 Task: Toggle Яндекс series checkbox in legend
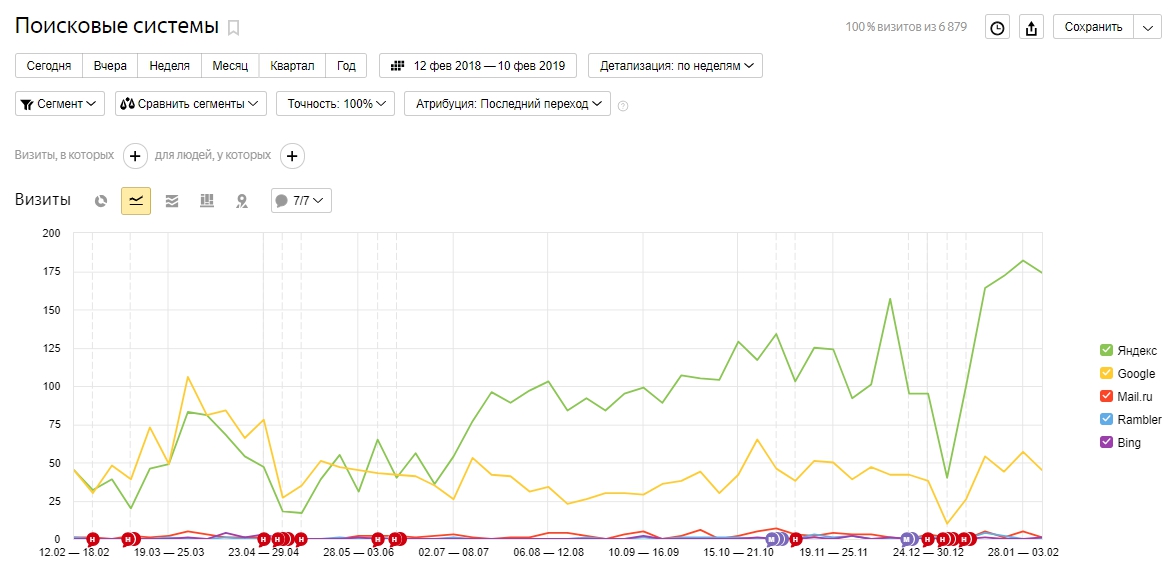(x=1106, y=350)
